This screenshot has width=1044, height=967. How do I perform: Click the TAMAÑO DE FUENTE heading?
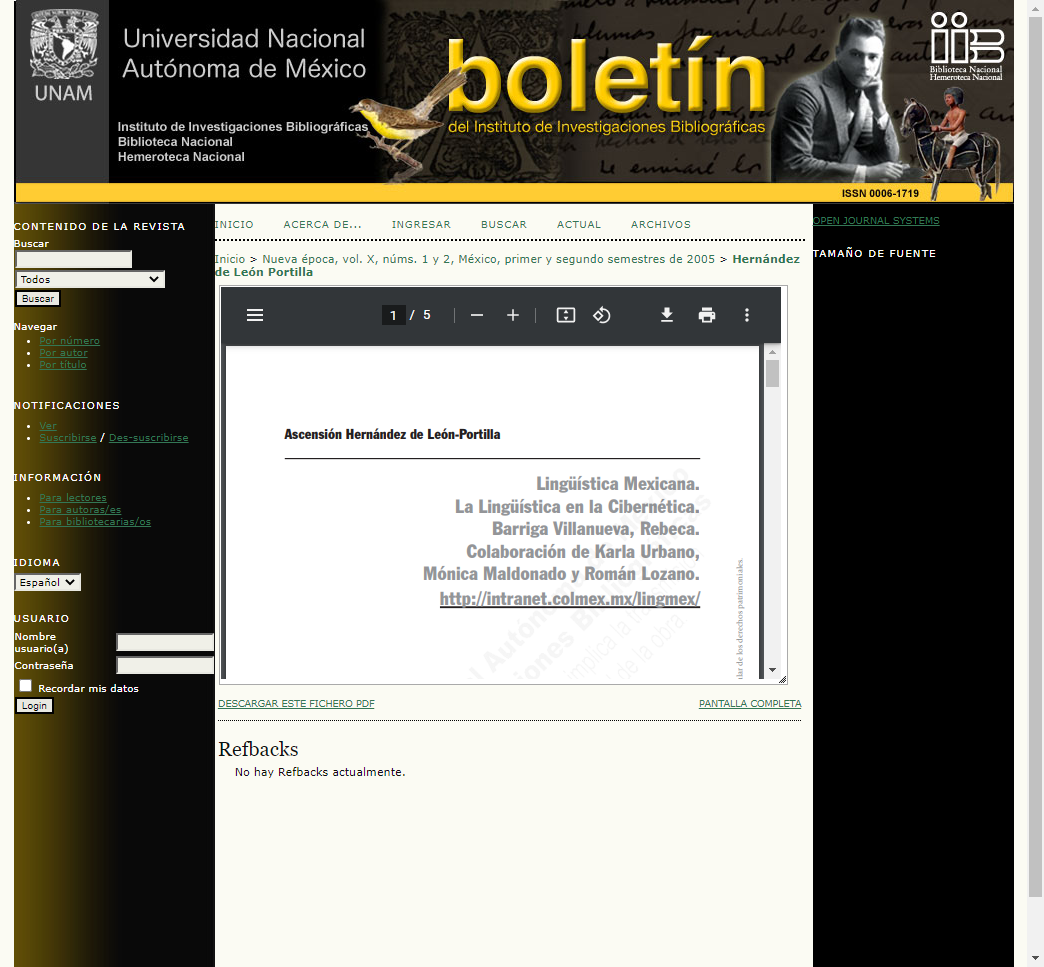click(874, 254)
